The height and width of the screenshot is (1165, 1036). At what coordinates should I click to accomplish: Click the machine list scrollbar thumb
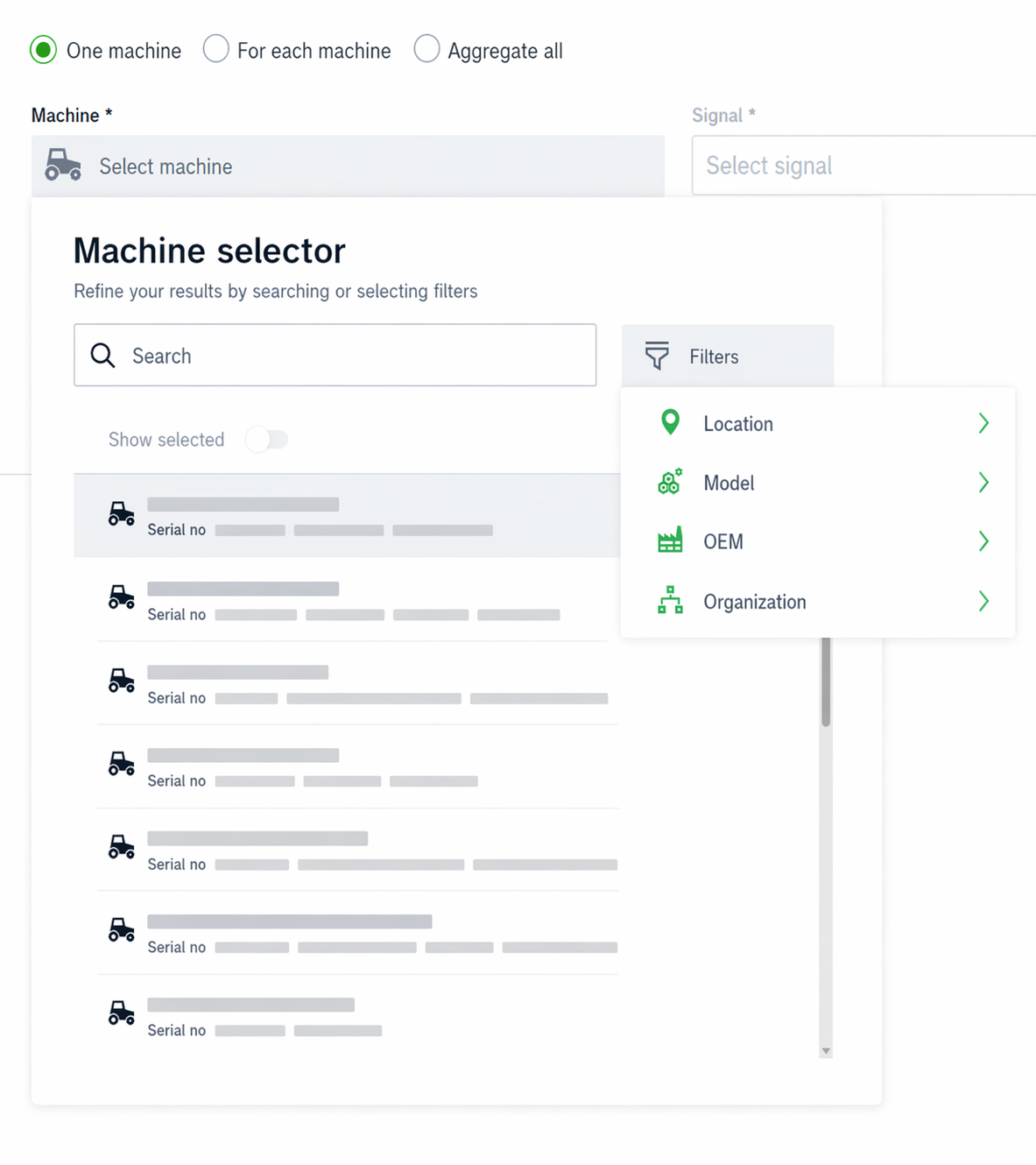click(826, 681)
